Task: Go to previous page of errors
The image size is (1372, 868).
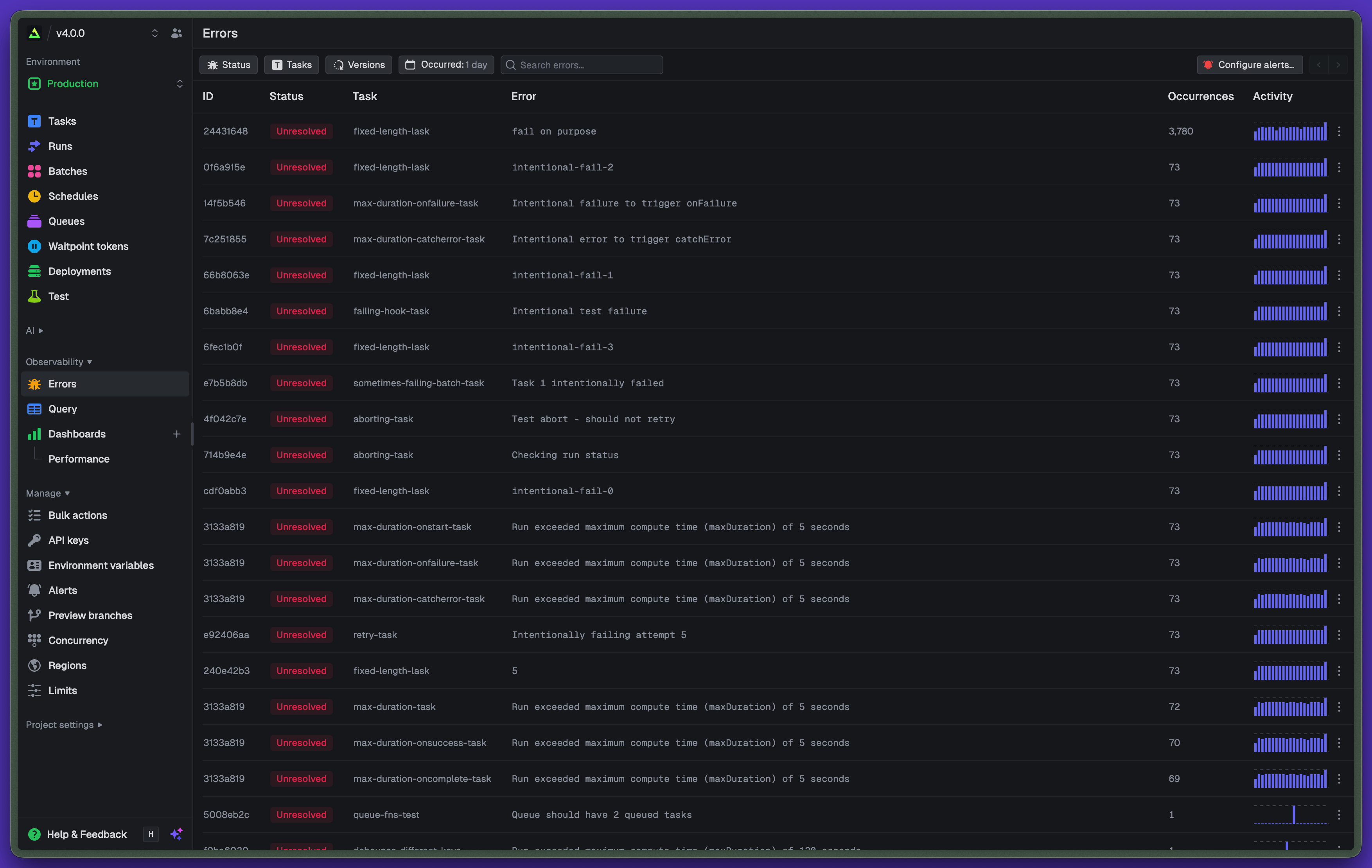Action: [x=1319, y=65]
